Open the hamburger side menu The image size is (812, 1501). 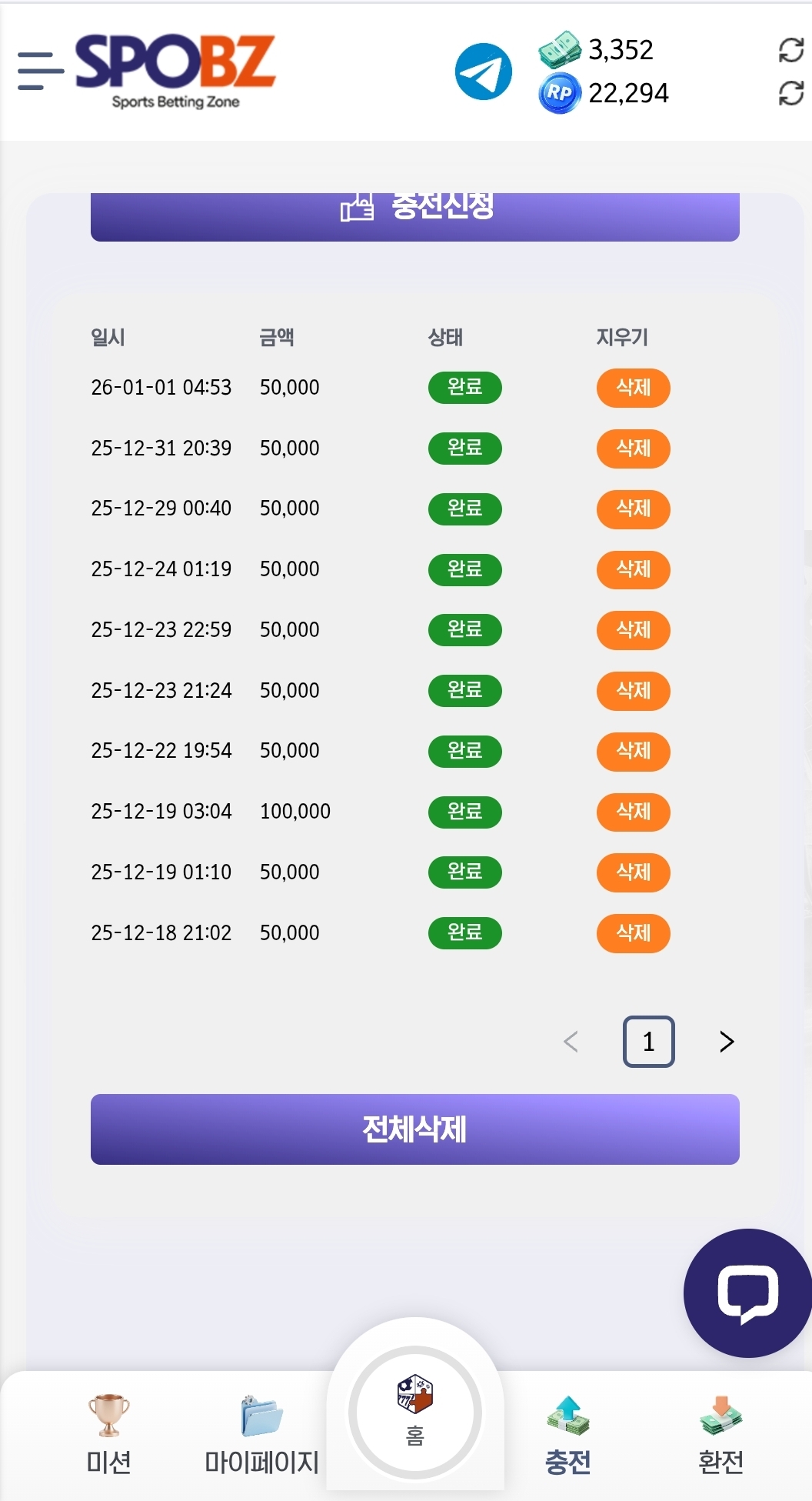click(40, 72)
